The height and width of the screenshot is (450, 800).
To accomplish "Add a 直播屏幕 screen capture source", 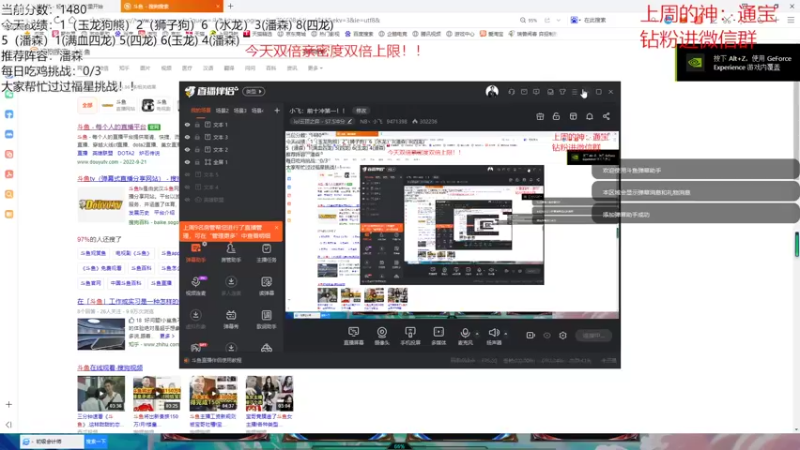I will point(354,336).
